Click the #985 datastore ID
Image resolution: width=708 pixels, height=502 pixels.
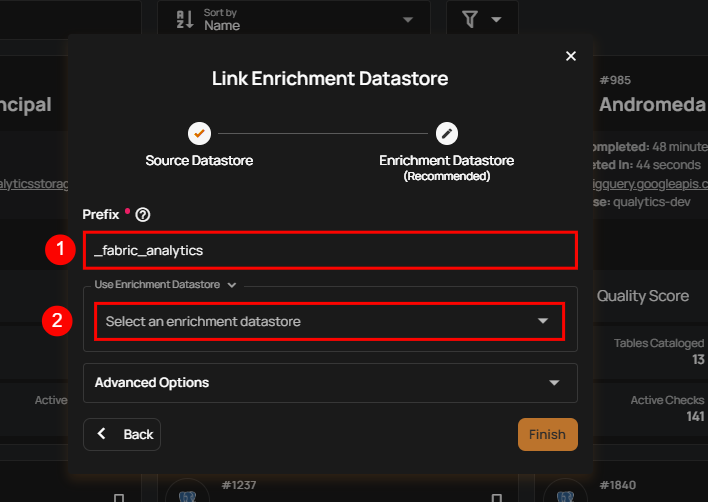[x=615, y=80]
